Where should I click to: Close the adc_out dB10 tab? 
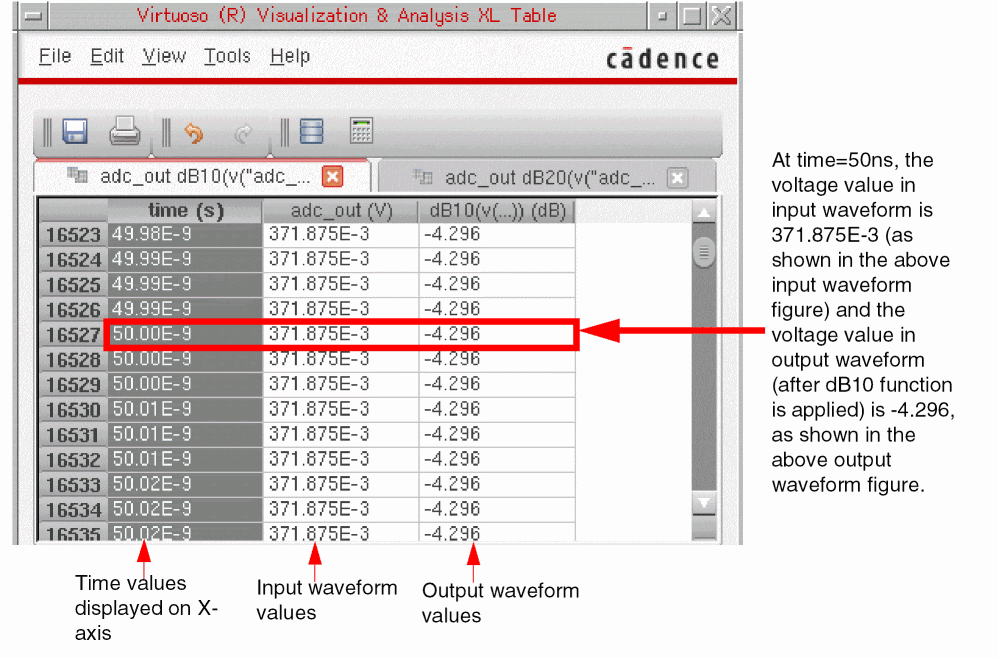click(x=333, y=176)
